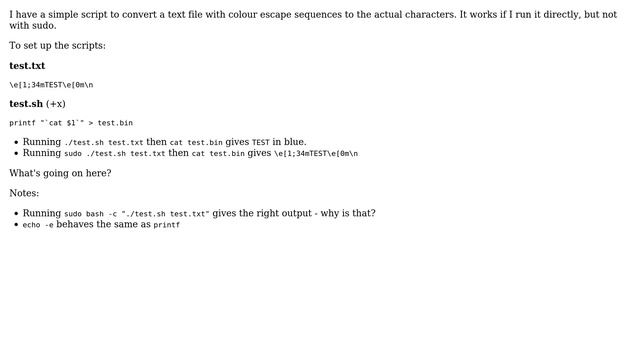The image size is (640, 360).
Task: Click cat test.bin in the second bullet
Action: click(x=218, y=153)
